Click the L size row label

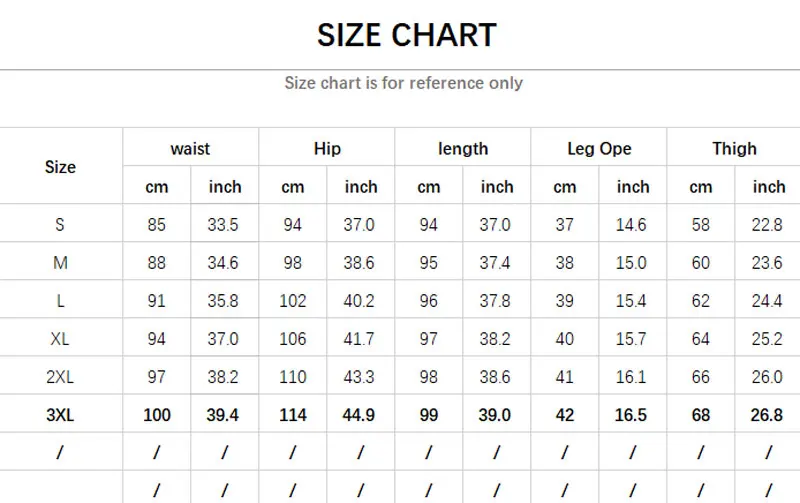coord(60,301)
